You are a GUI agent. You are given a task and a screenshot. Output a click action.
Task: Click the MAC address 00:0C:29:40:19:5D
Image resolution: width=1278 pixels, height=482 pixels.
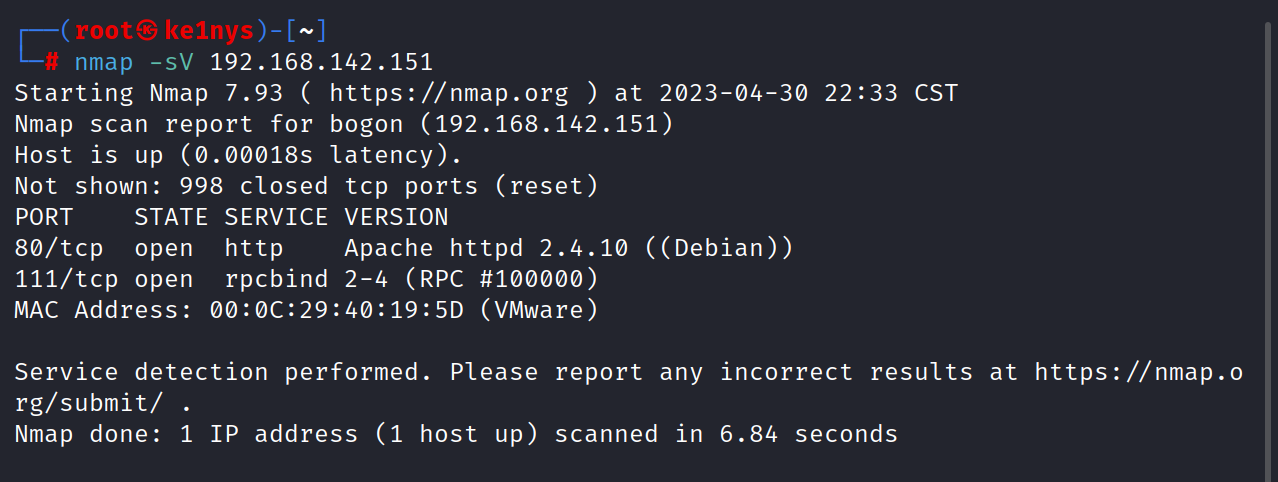coord(336,310)
